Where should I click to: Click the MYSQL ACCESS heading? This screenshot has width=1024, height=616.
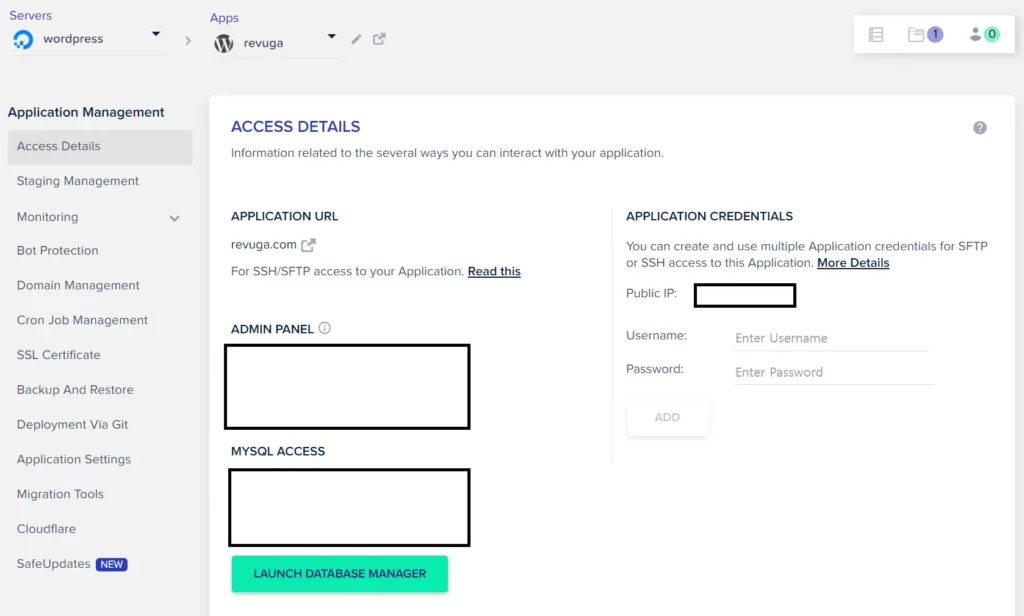tap(278, 451)
